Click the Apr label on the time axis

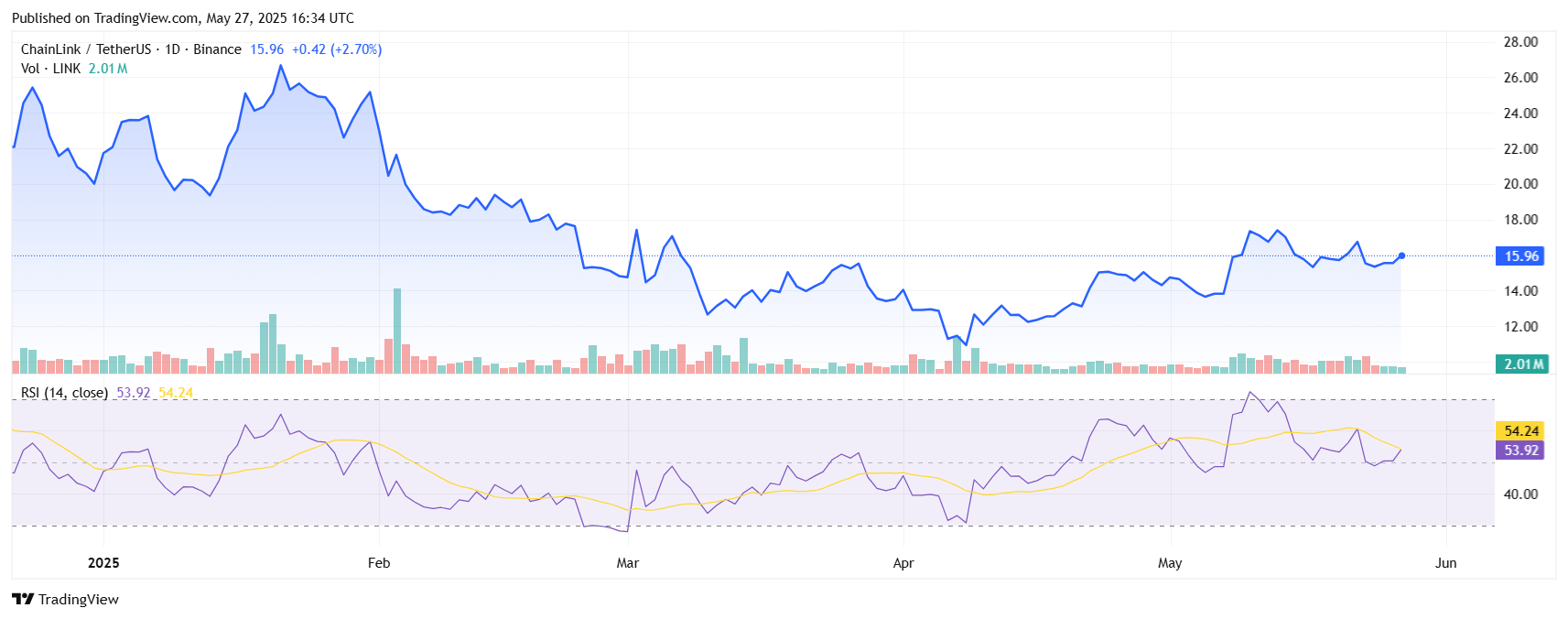coord(903,563)
